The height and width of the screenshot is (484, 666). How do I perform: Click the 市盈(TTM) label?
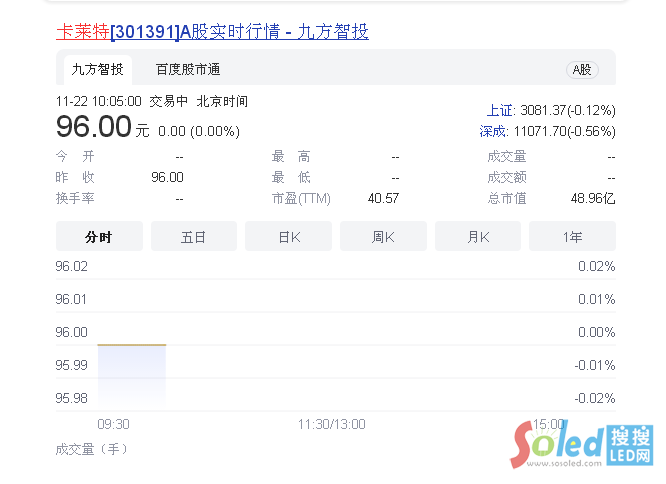coord(300,198)
